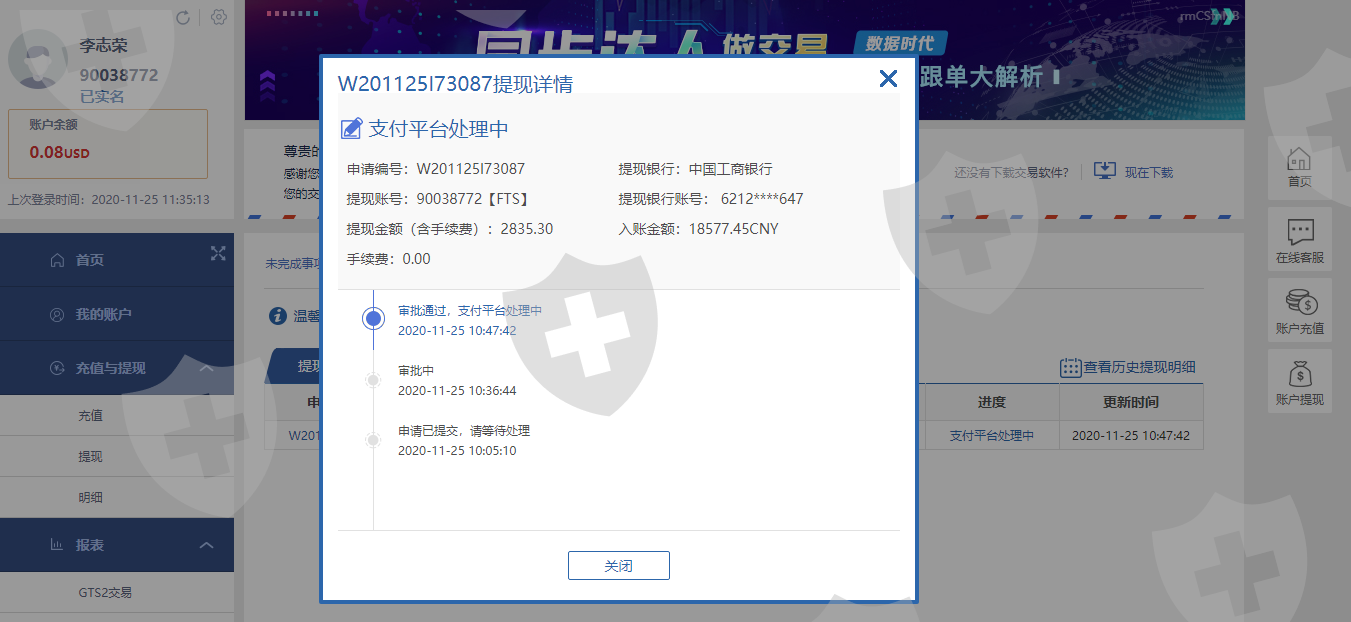Image resolution: width=1351 pixels, height=622 pixels.
Task: Click the 我的账户 sidebar person icon
Action: [57, 314]
